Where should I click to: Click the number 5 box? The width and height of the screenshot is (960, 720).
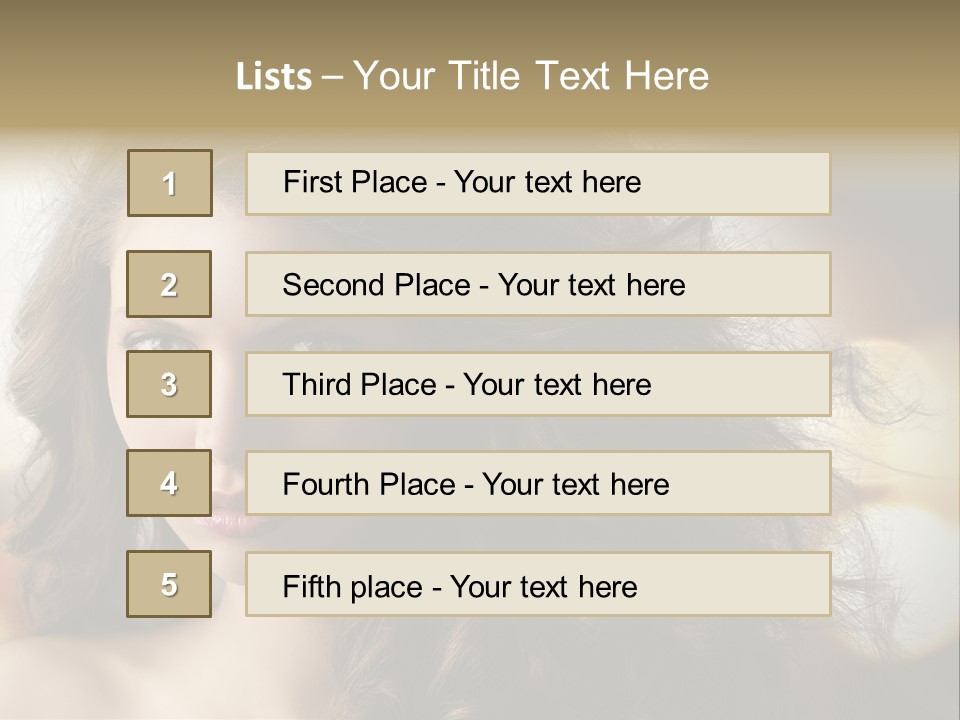tap(169, 584)
